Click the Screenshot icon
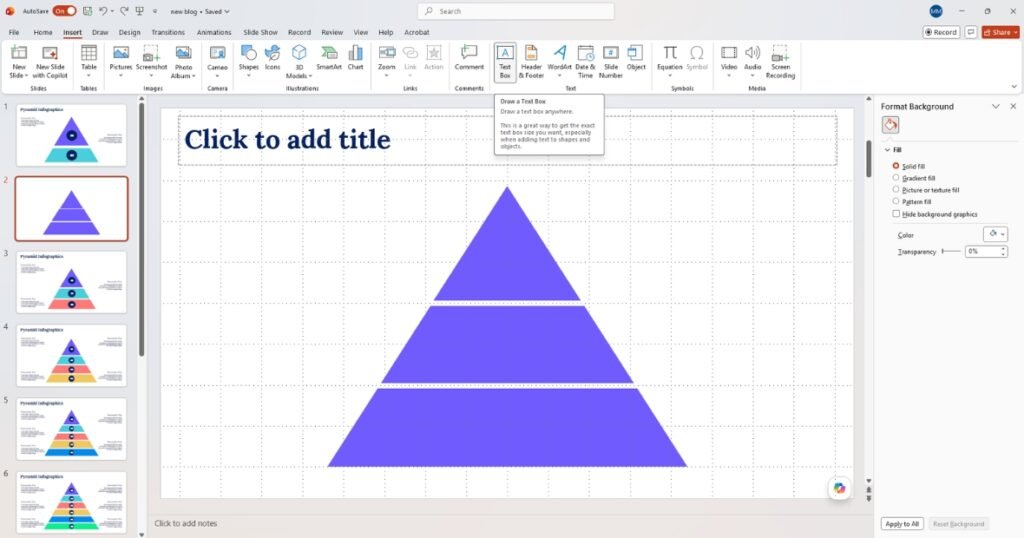Image resolution: width=1024 pixels, height=538 pixels. coord(152,53)
